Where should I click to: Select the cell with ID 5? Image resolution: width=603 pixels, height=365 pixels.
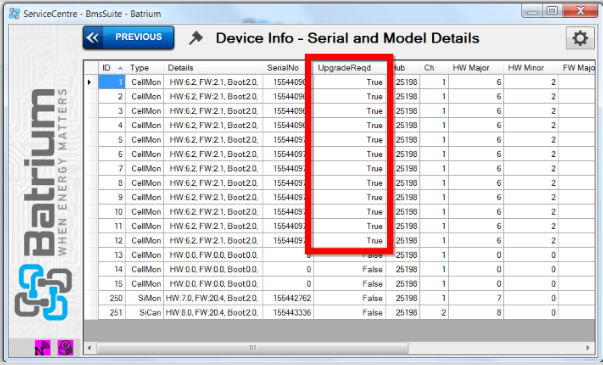coord(112,140)
